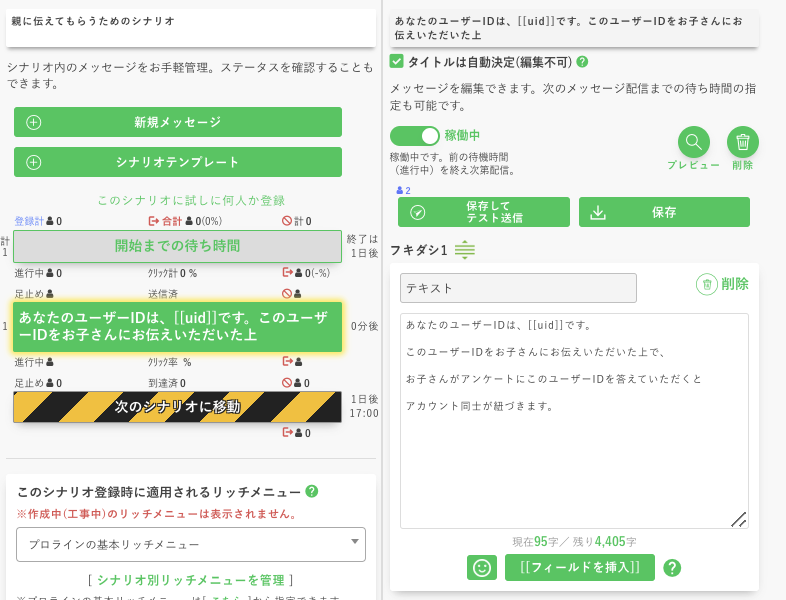Click the 新規メッセージ button
Viewport: 786px width, 600px height.
click(x=178, y=122)
